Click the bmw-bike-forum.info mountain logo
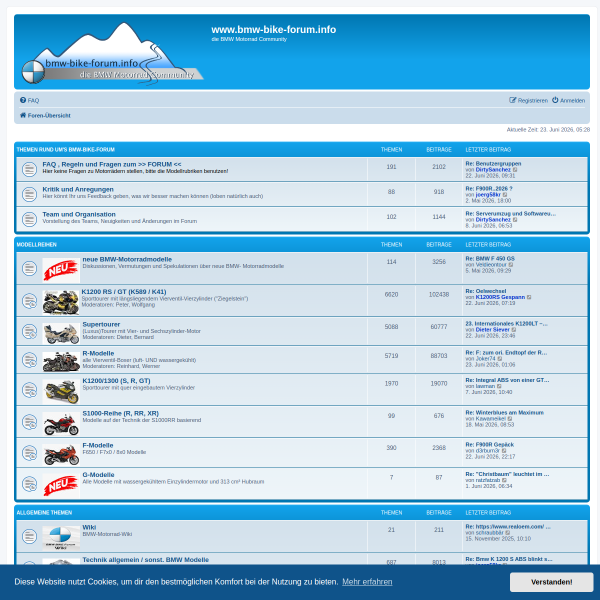This screenshot has width=600, height=600. point(112,53)
